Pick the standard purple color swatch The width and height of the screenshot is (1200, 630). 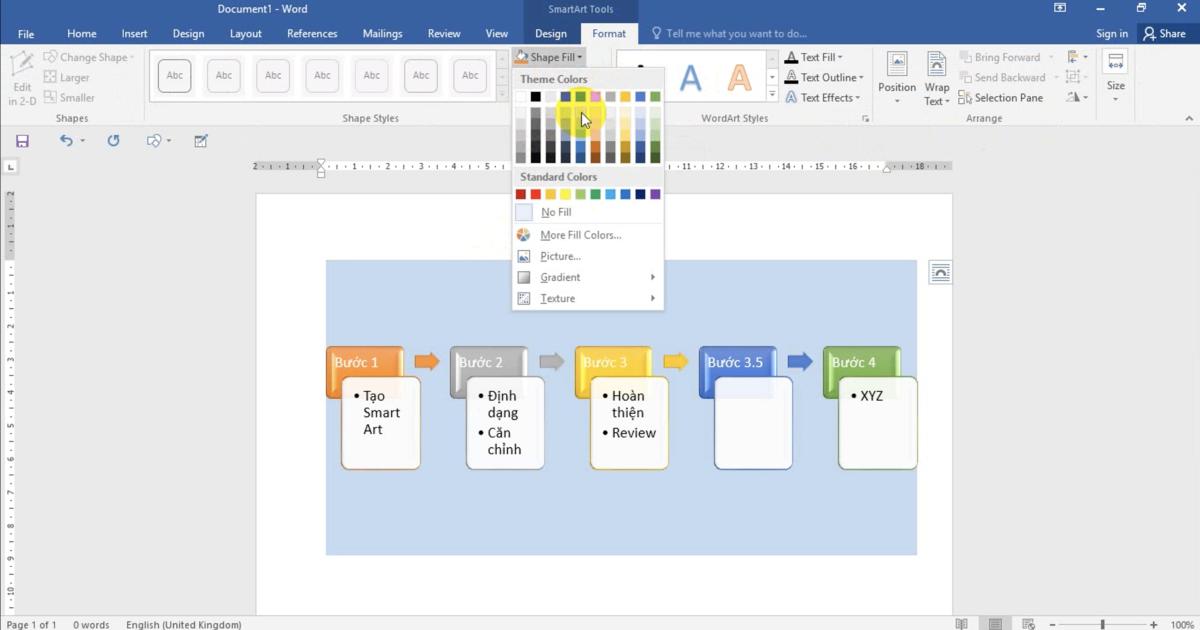click(655, 194)
